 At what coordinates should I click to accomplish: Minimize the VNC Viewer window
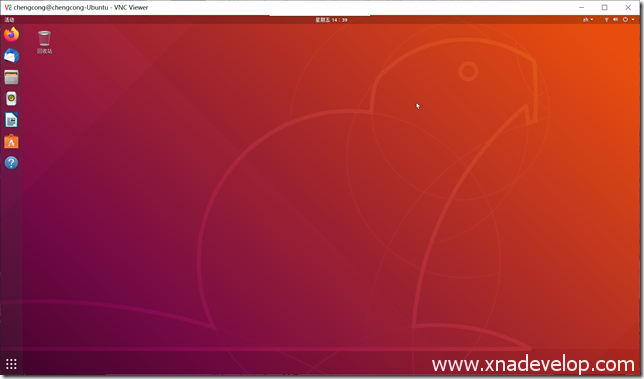click(x=582, y=7)
